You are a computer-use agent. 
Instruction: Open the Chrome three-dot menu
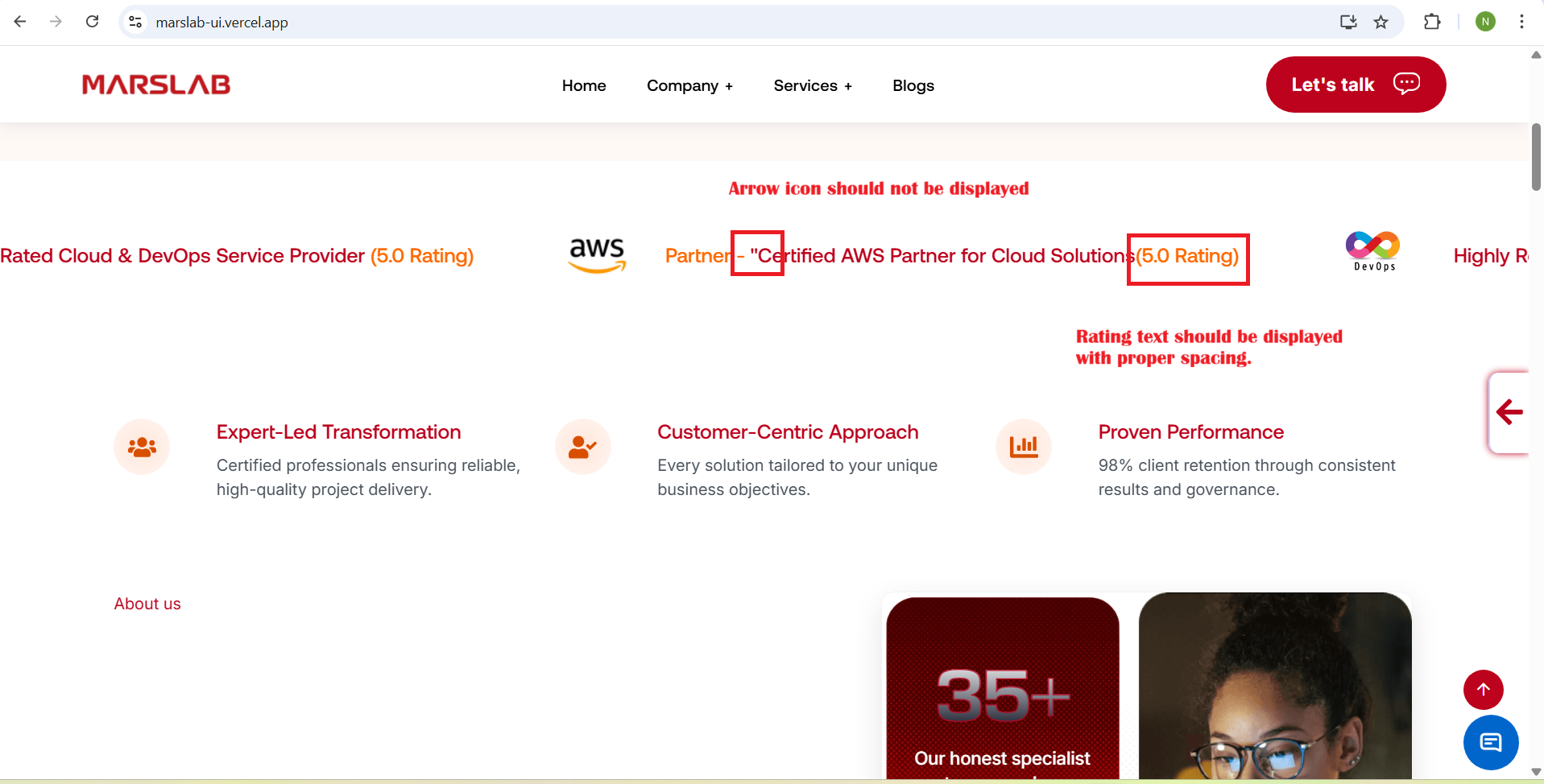point(1521,22)
